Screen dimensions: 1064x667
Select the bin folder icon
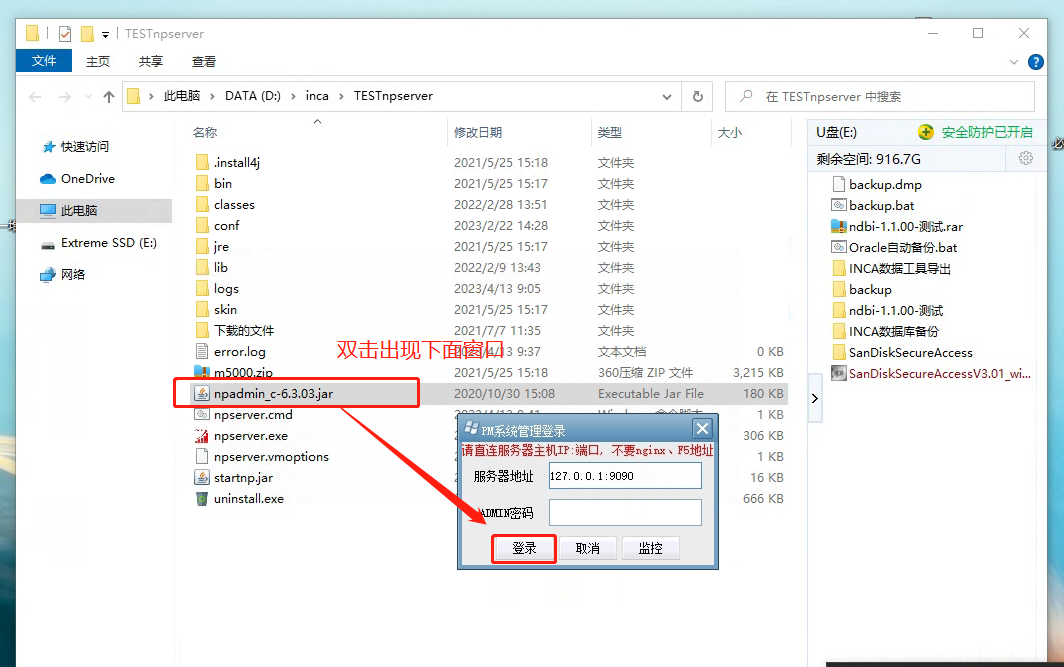202,183
